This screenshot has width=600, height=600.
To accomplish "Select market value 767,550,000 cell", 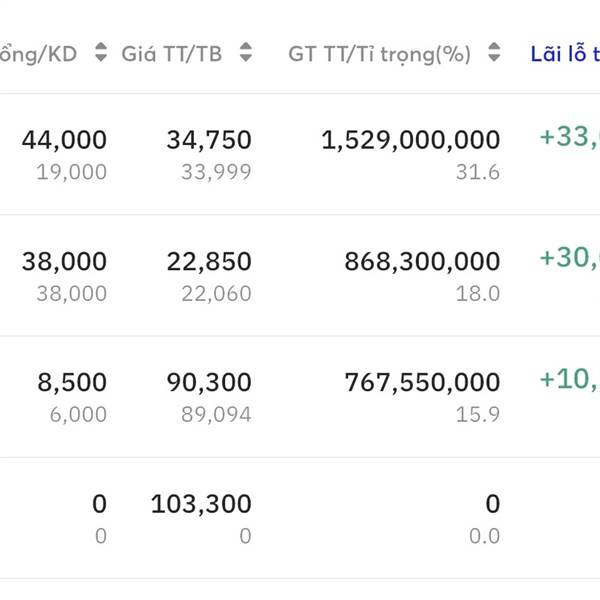I will coord(422,383).
